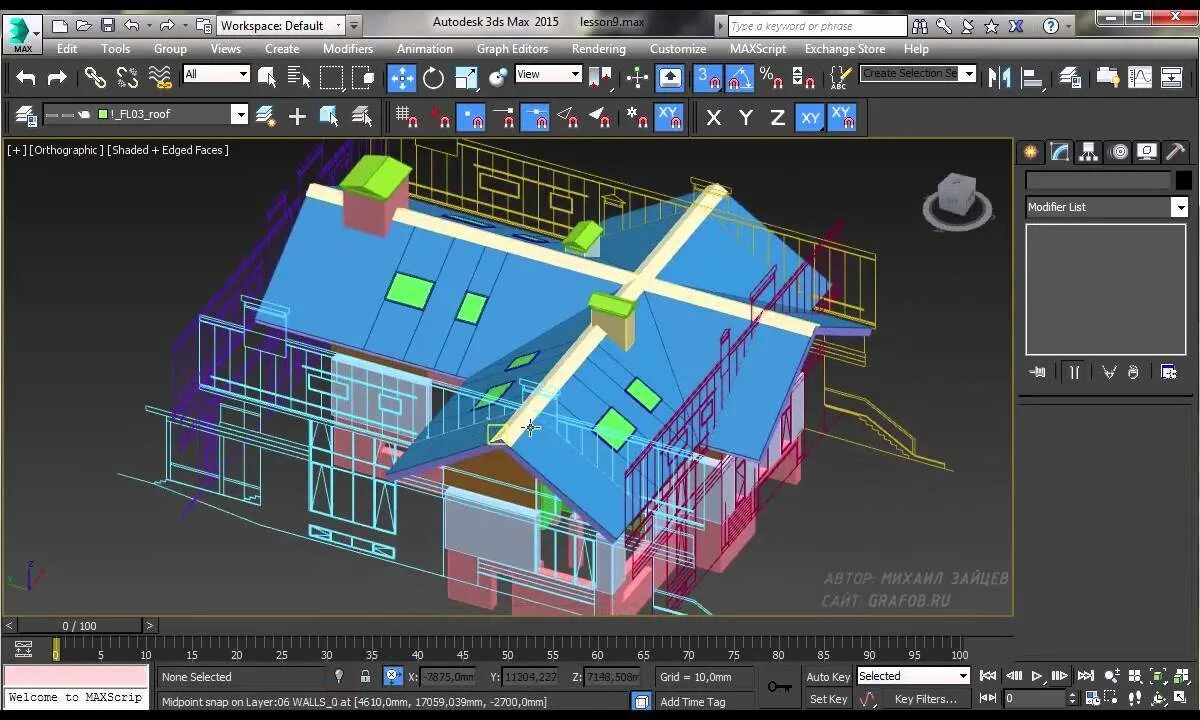Click the Align tool icon
The image size is (1200, 720).
coord(1033,77)
